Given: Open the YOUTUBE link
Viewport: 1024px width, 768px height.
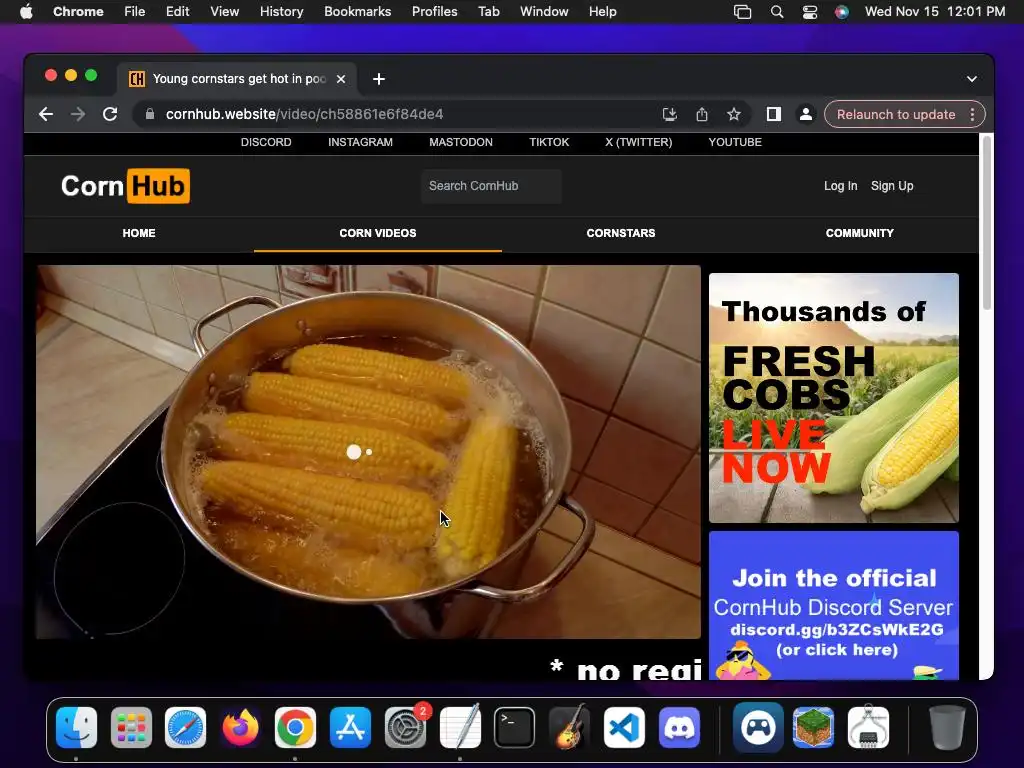Looking at the screenshot, I should tap(735, 142).
